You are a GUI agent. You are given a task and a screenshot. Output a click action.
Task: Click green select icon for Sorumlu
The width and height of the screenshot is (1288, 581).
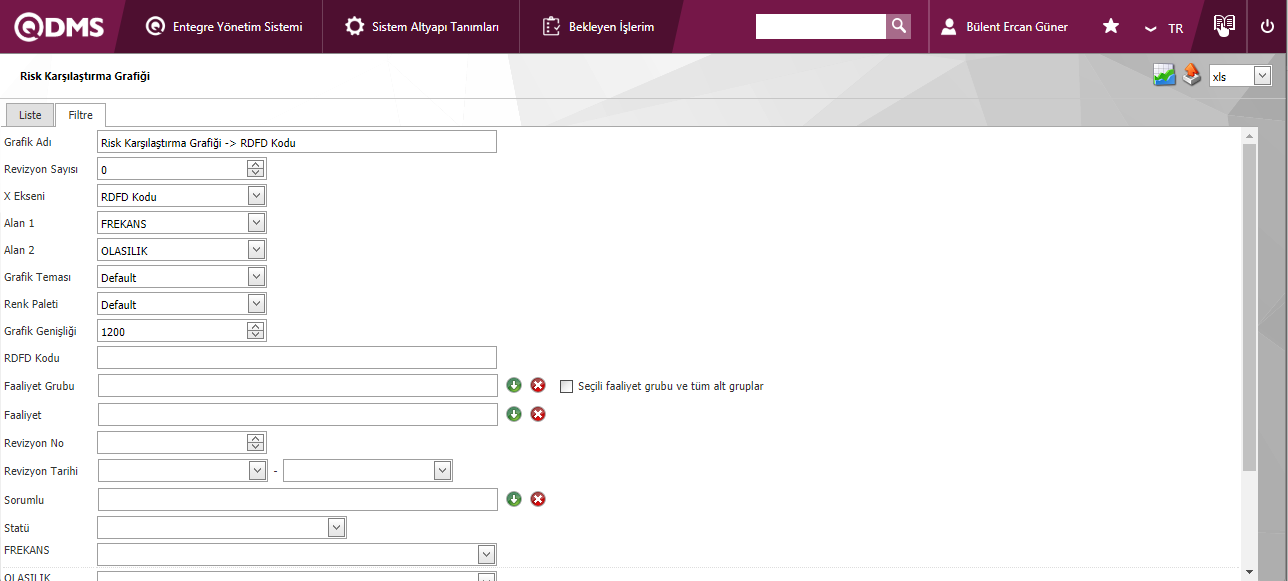(x=514, y=499)
